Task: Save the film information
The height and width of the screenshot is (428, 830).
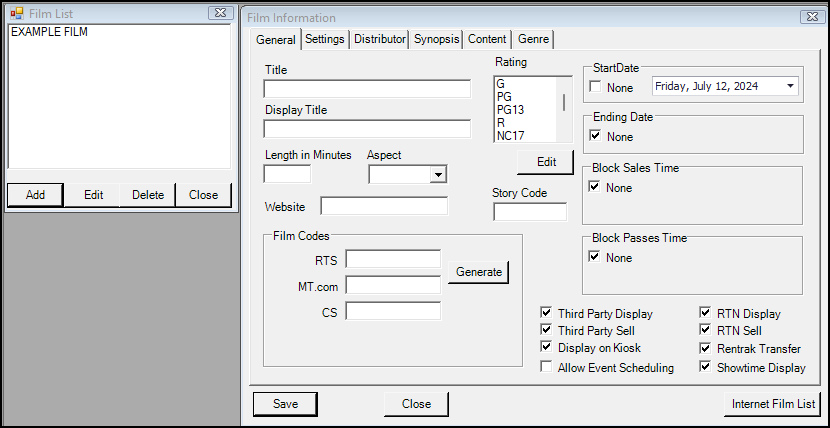Action: pos(285,404)
